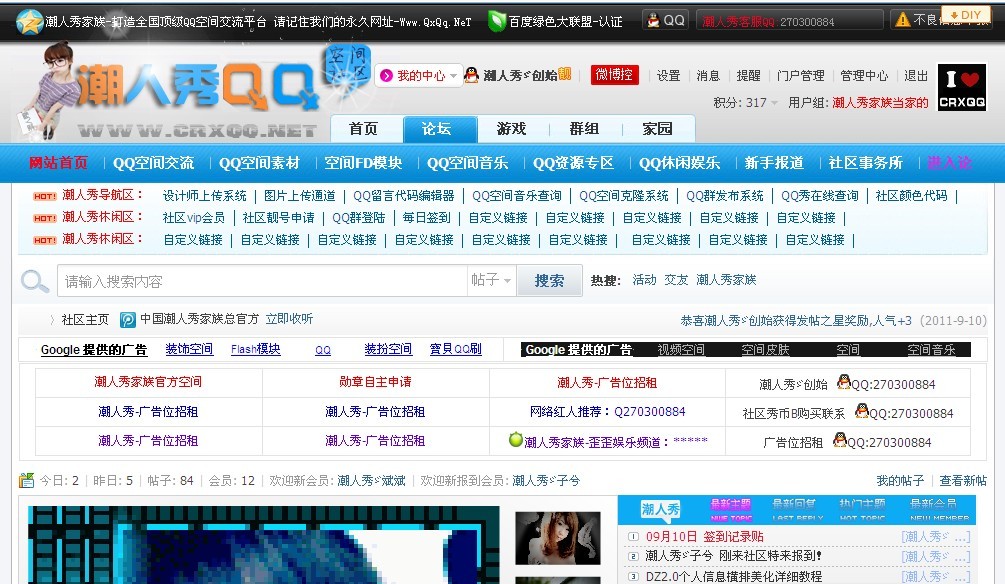This screenshot has width=1005, height=584.
Task: Click the penguin icon beside 潮人秀创始 username
Action: pos(471,75)
